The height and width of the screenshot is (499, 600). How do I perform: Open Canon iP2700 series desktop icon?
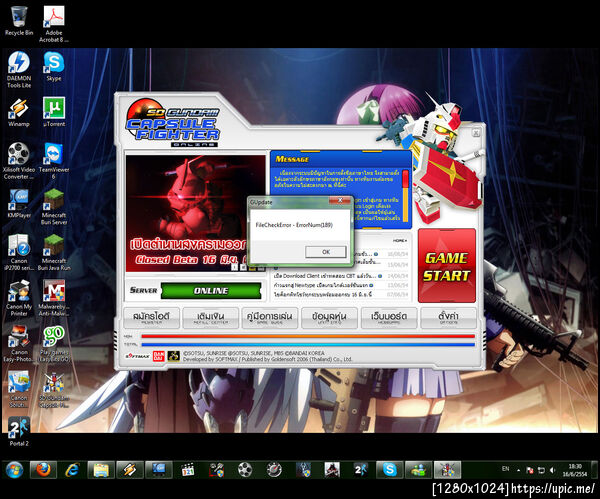point(19,253)
